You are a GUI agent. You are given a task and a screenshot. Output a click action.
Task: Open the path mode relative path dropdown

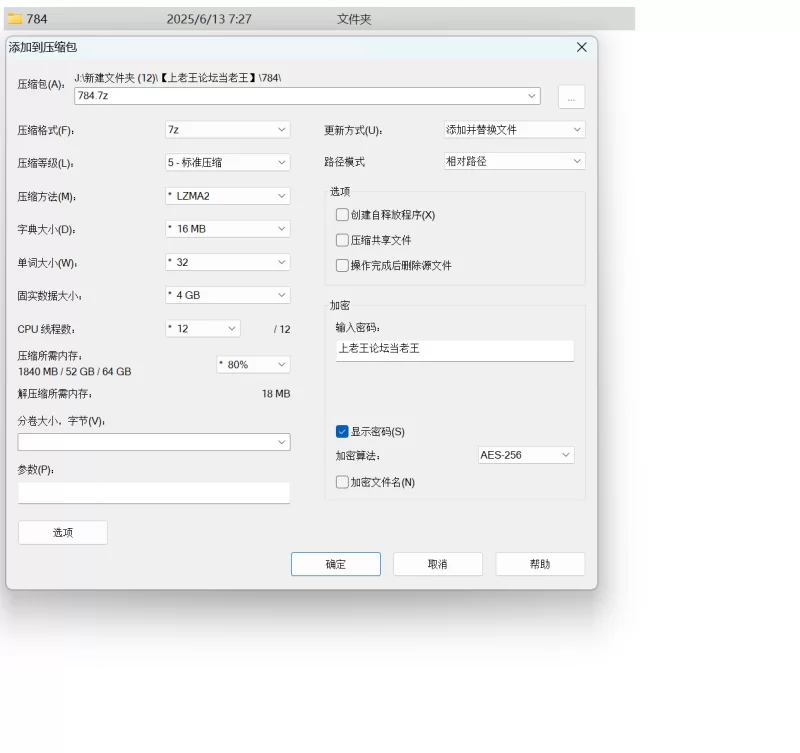[x=514, y=161]
